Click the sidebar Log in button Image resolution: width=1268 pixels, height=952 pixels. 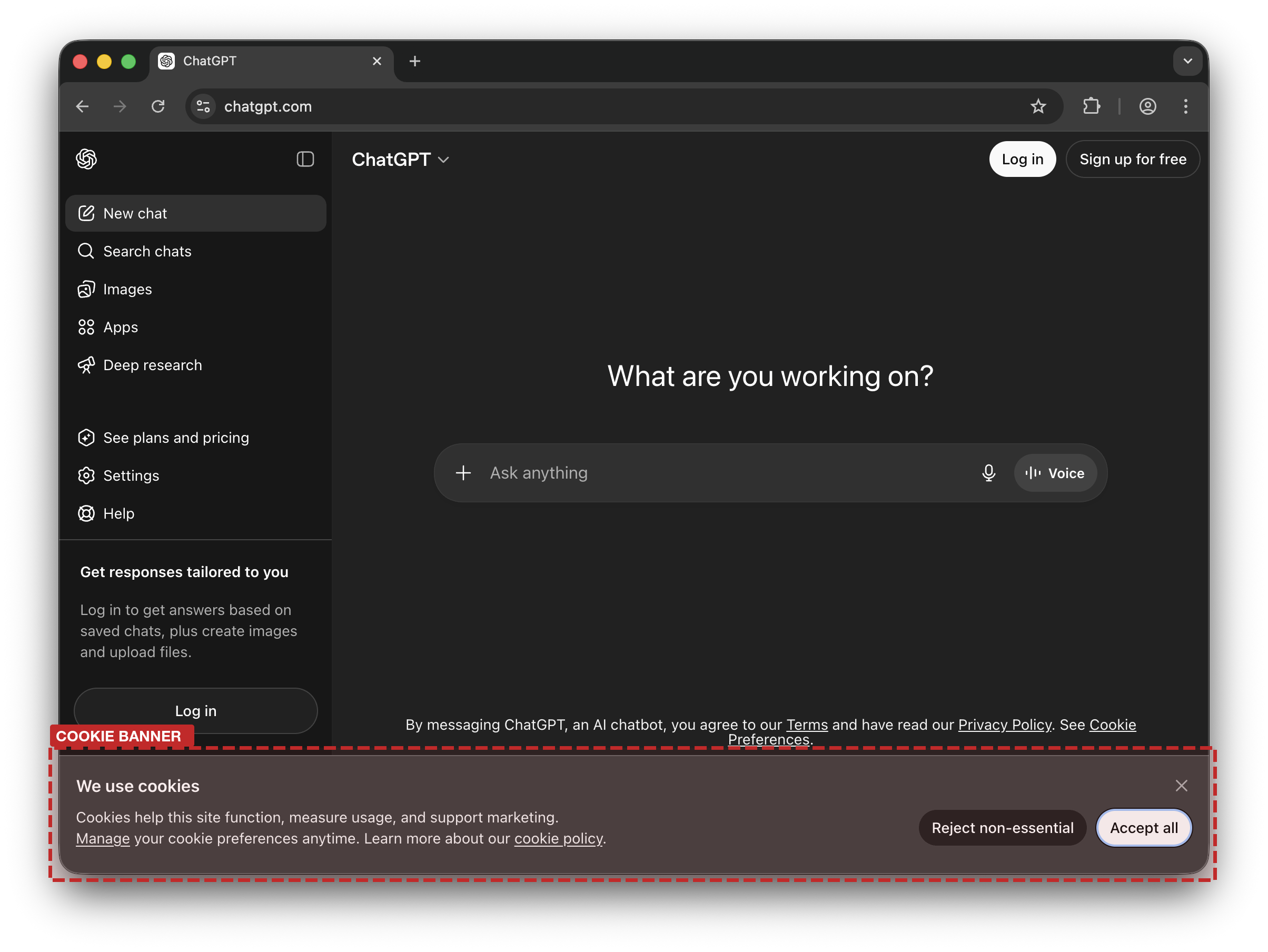(196, 711)
